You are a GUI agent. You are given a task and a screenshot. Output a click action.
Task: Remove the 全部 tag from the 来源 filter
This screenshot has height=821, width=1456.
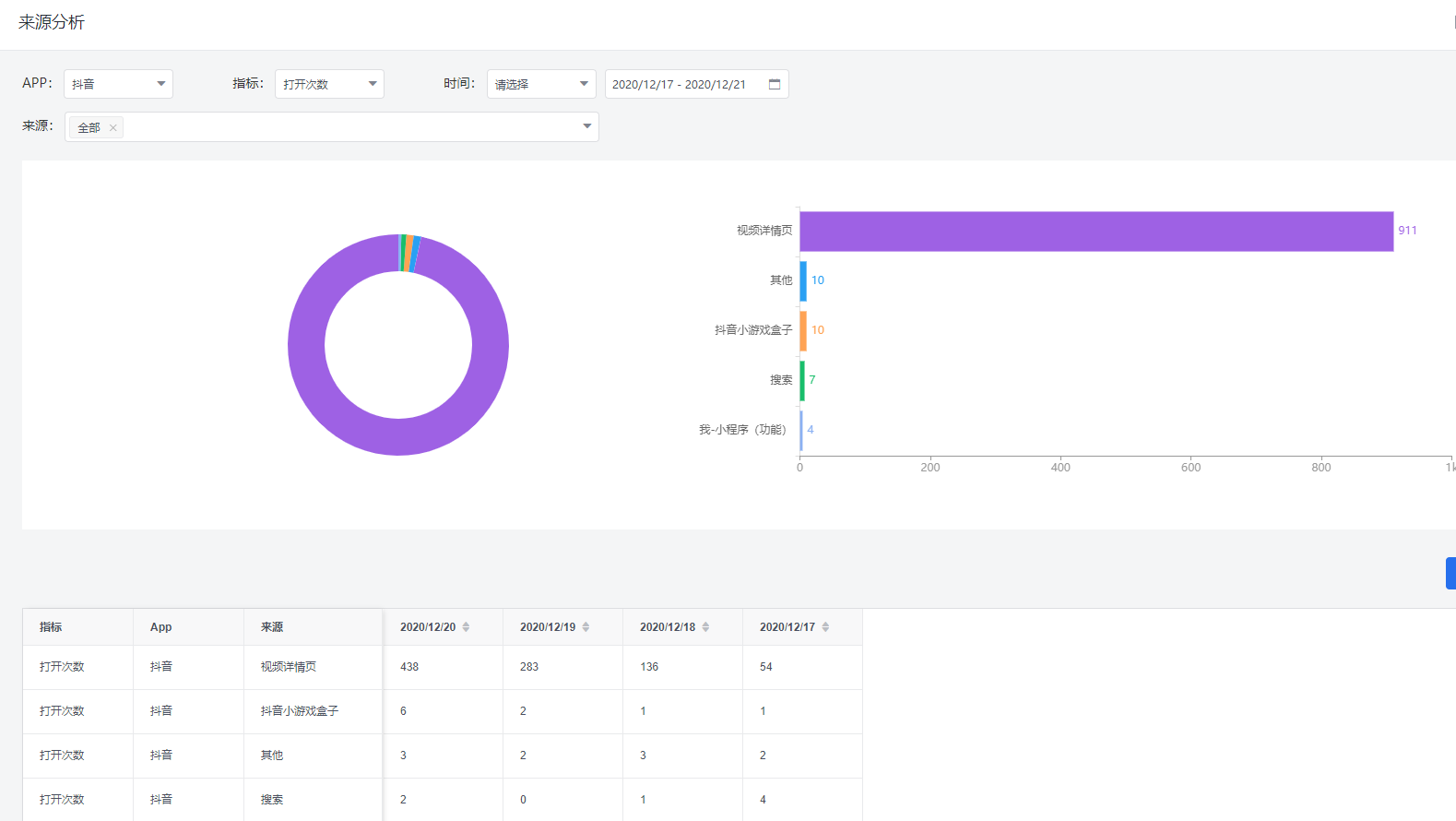(x=112, y=128)
